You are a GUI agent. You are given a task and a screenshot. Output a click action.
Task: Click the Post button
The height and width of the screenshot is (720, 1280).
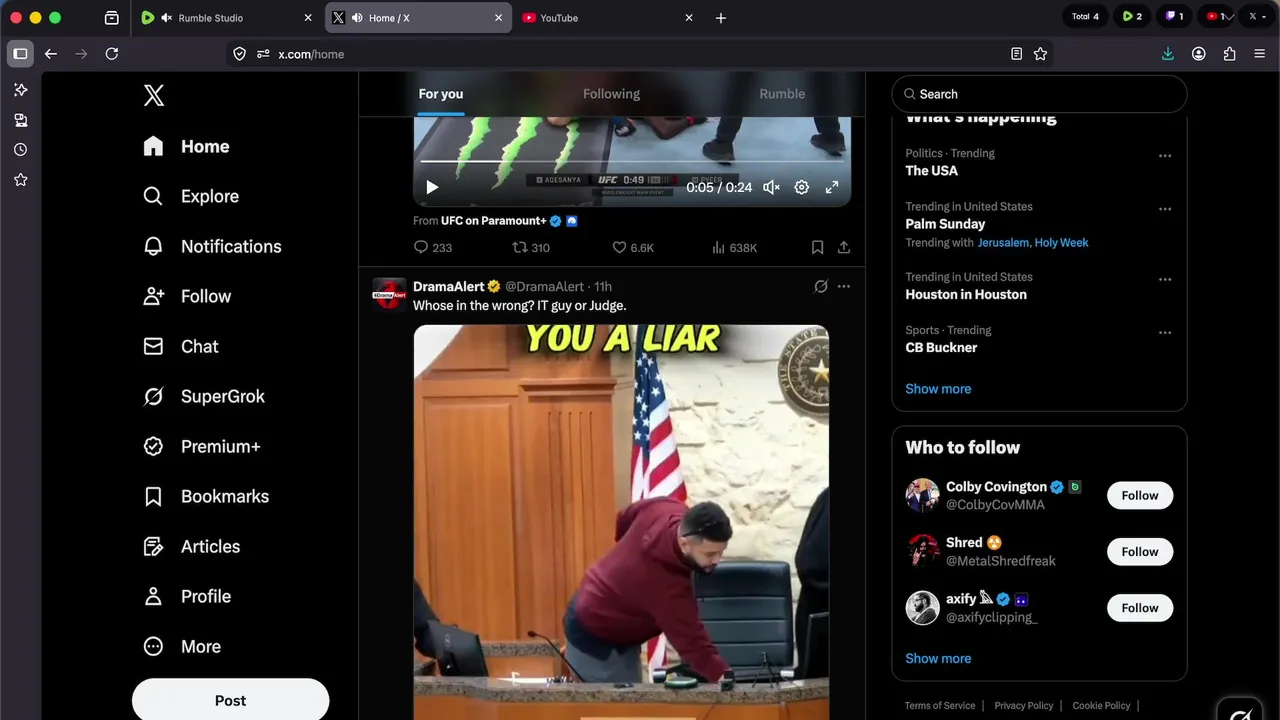(230, 700)
